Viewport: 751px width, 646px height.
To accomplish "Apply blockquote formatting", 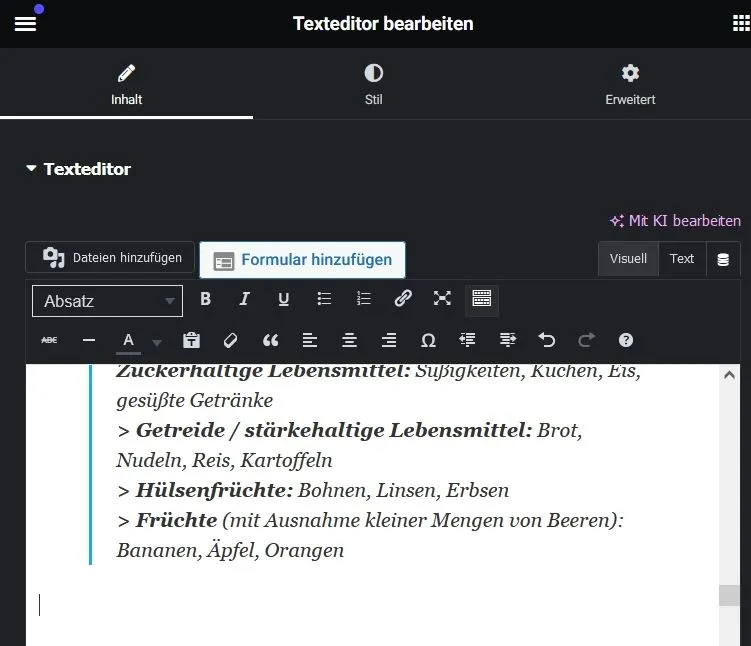I will point(271,340).
